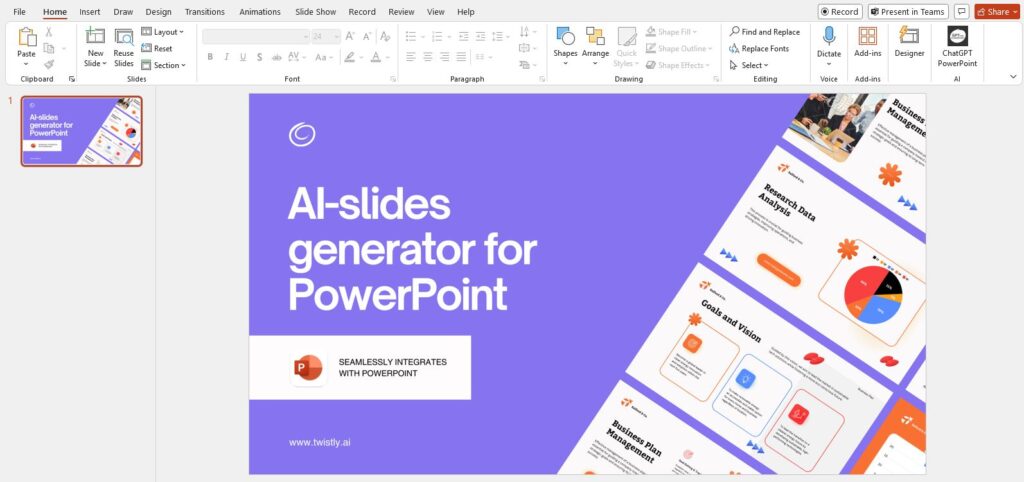Viewport: 1024px width, 482px height.
Task: Open Quick Styles
Action: point(627,46)
